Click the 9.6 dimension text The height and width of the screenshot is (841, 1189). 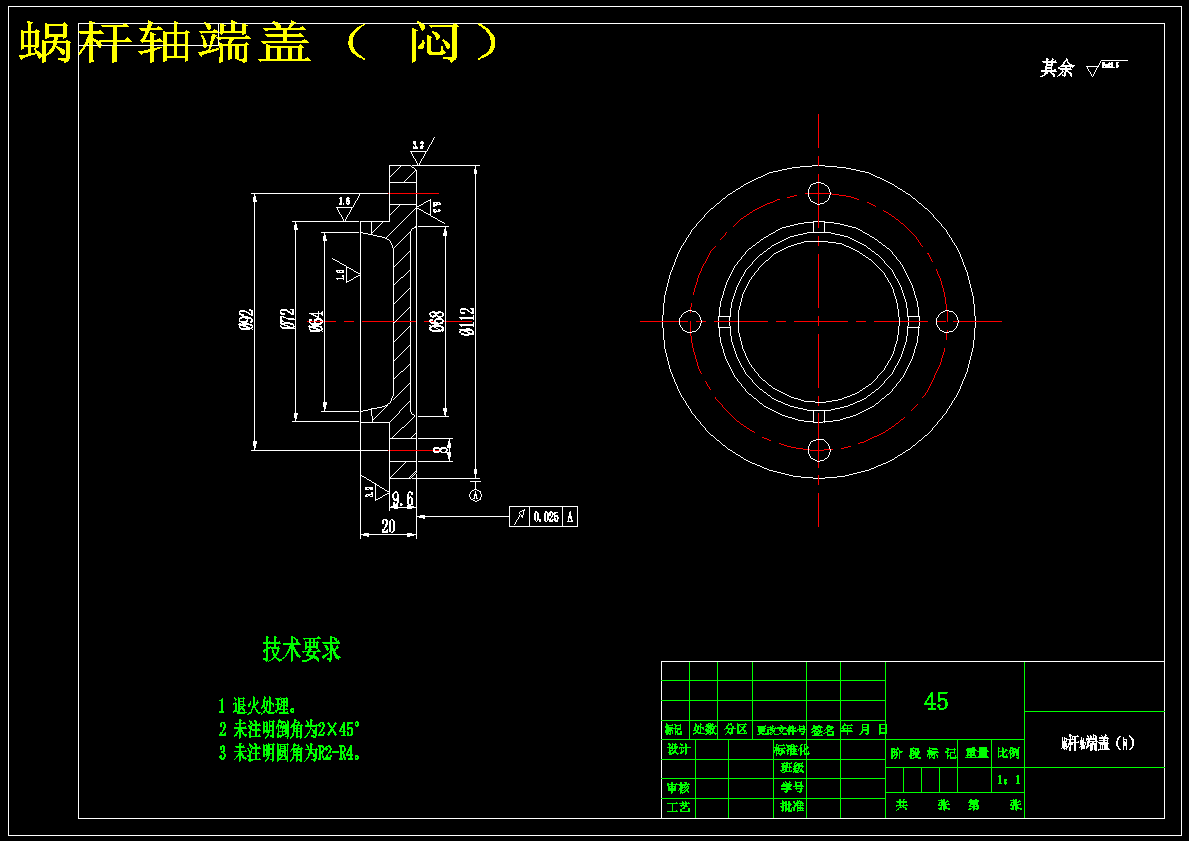click(x=403, y=499)
